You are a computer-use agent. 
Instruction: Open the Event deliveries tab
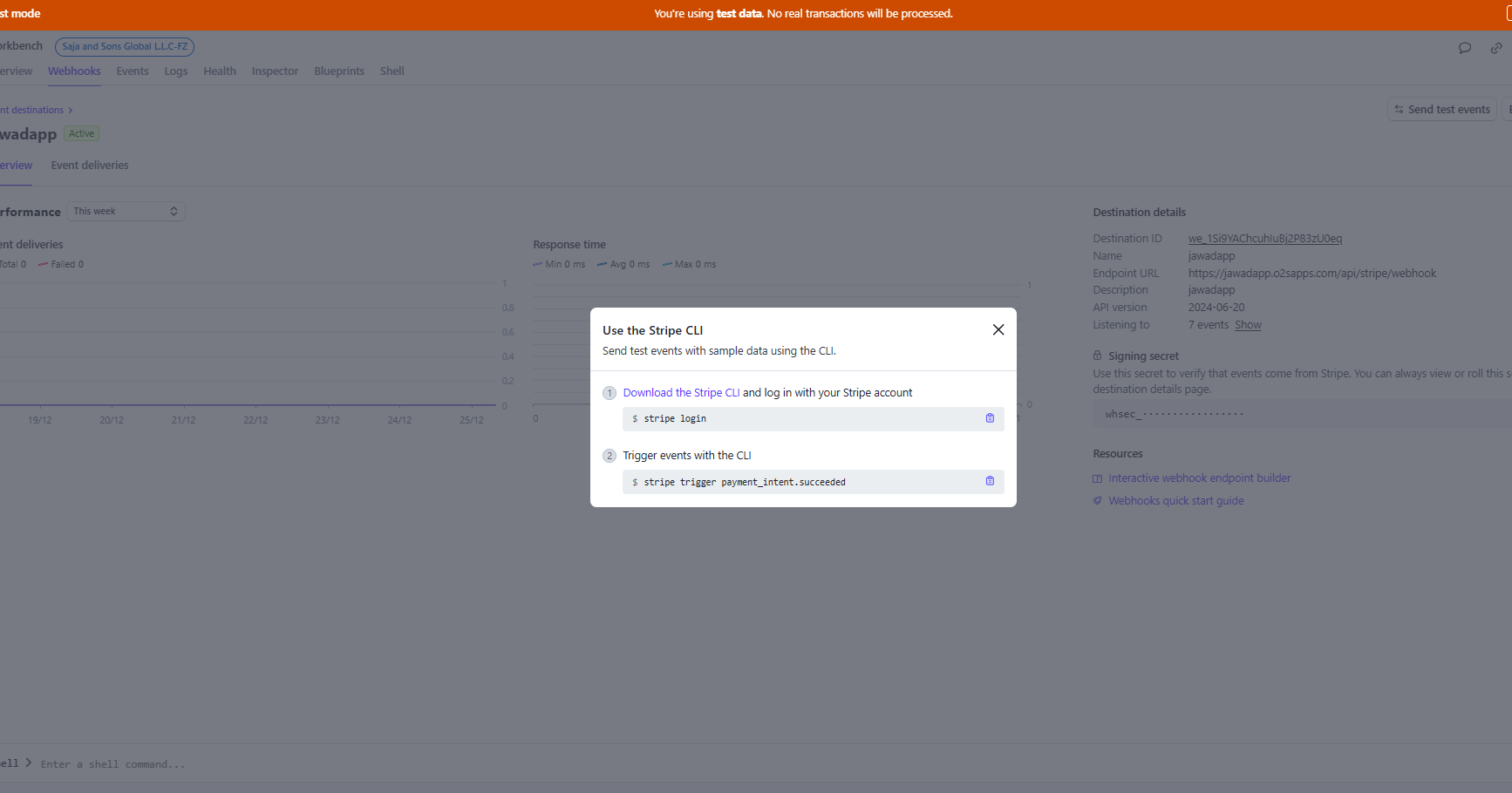click(90, 166)
